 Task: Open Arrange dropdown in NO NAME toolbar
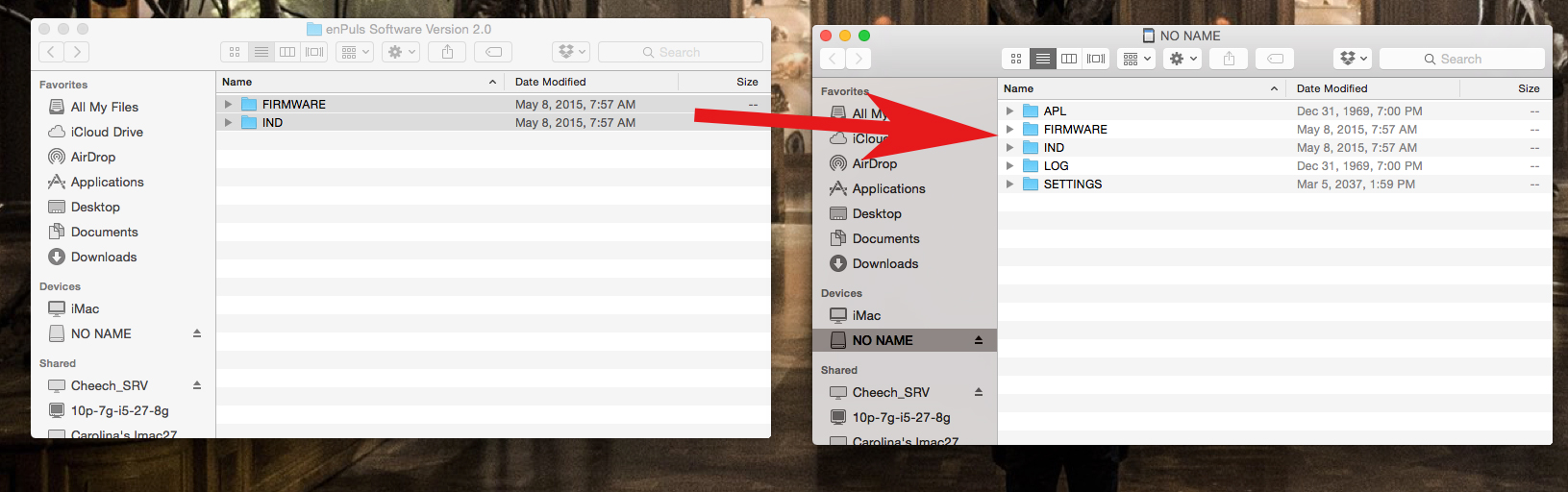(1136, 59)
